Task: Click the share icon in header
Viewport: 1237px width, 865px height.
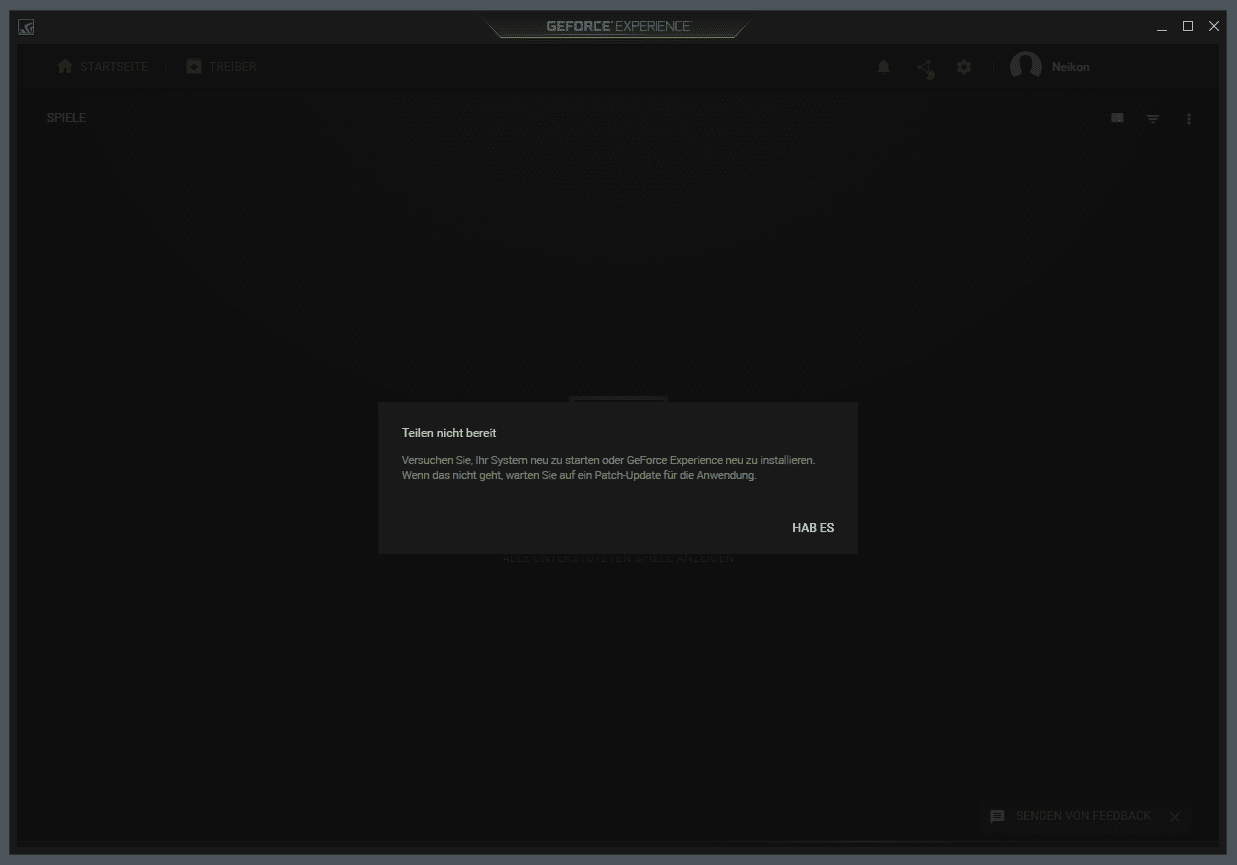Action: [926, 68]
